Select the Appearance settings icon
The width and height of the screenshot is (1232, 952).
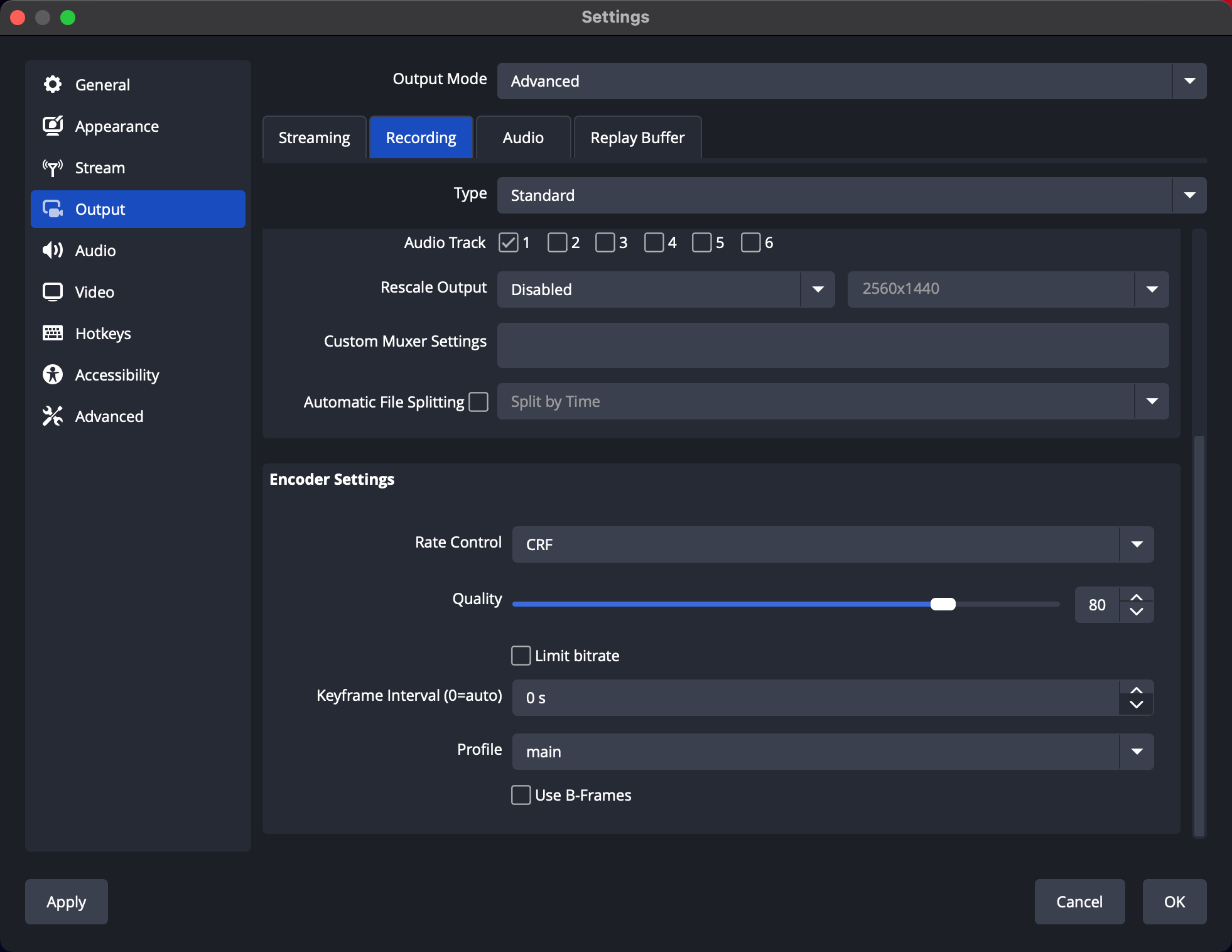[x=53, y=126]
